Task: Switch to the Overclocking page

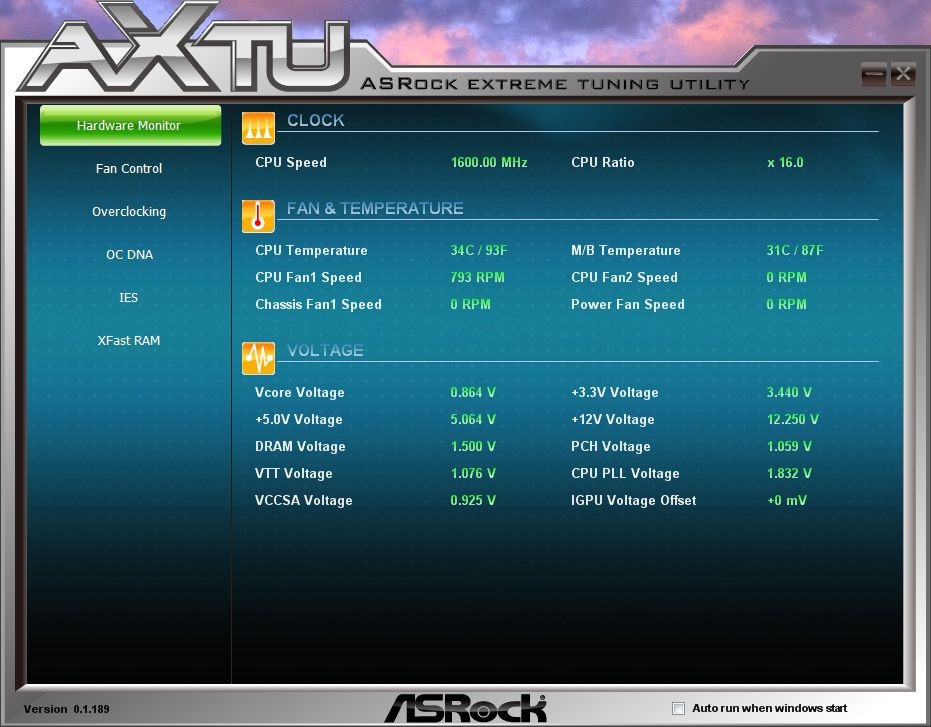Action: [x=129, y=212]
